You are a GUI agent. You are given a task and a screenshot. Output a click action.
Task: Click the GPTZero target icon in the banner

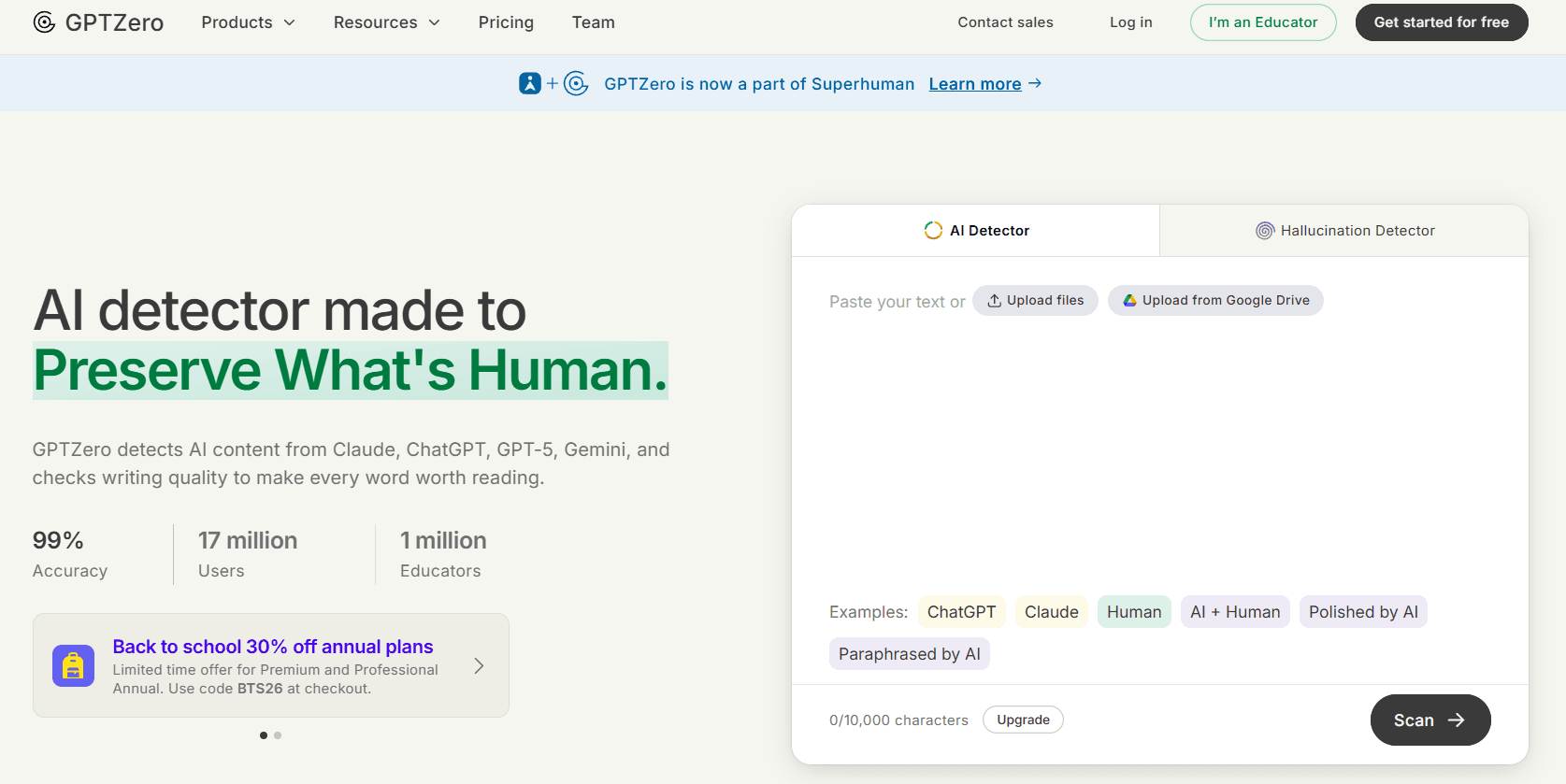(576, 83)
